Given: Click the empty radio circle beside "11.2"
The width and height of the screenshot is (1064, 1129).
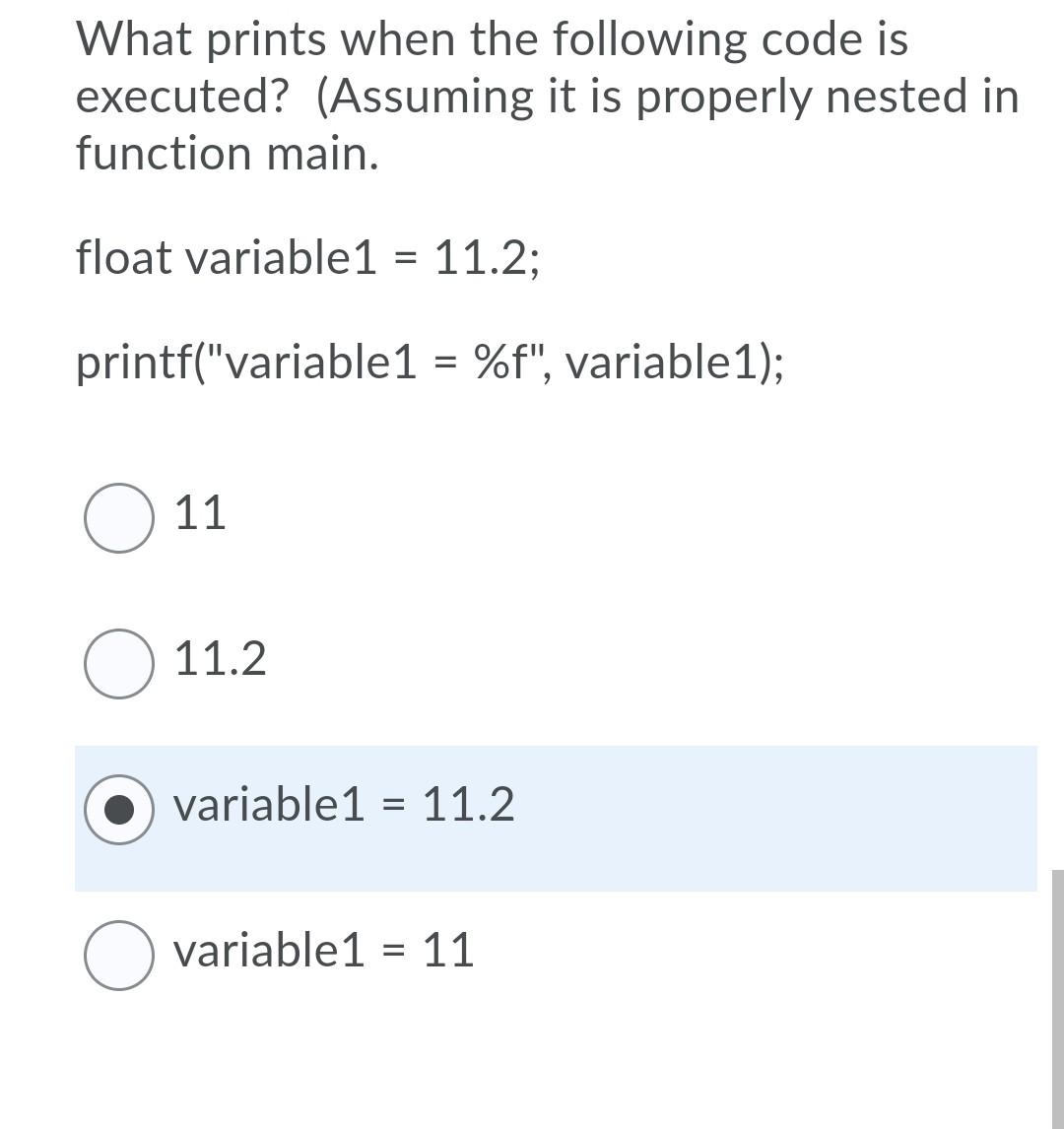Looking at the screenshot, I should [118, 660].
